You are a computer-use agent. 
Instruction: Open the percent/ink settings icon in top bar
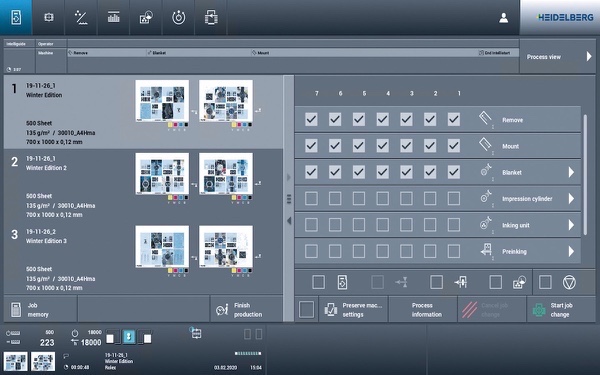(81, 17)
